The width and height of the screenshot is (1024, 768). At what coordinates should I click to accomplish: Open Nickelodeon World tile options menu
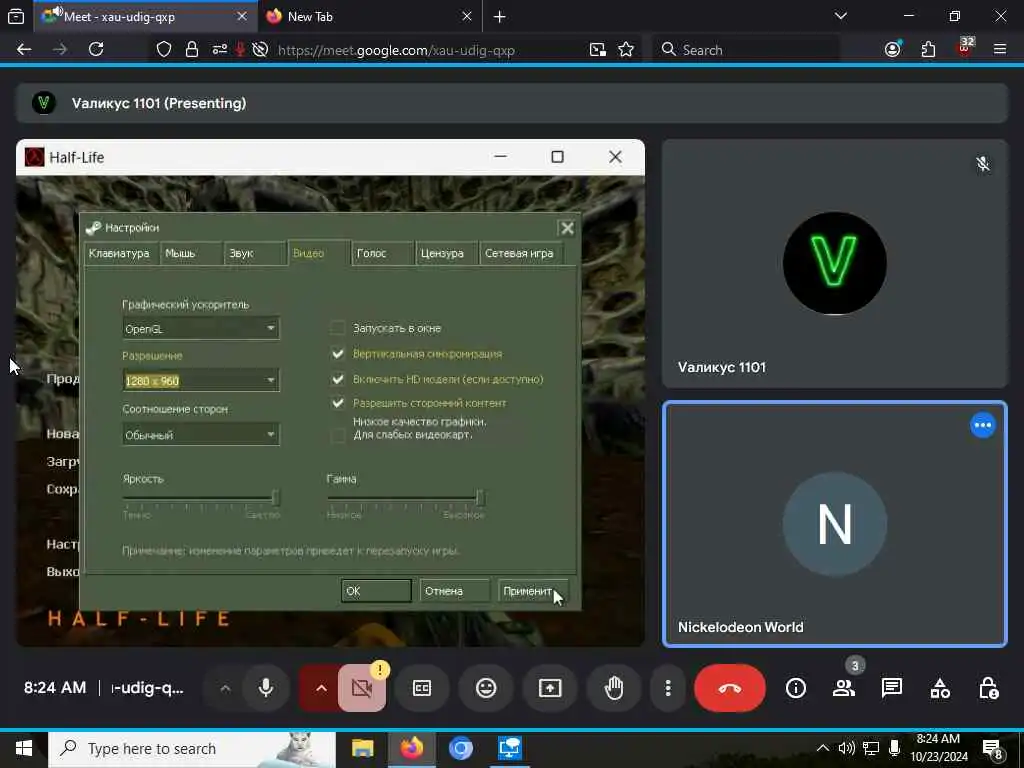pos(982,425)
